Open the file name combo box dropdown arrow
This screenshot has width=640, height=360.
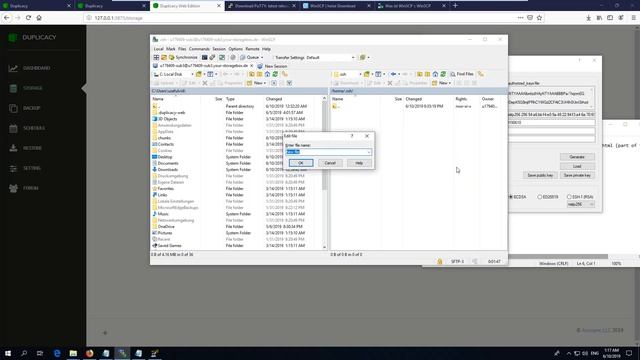(x=369, y=152)
